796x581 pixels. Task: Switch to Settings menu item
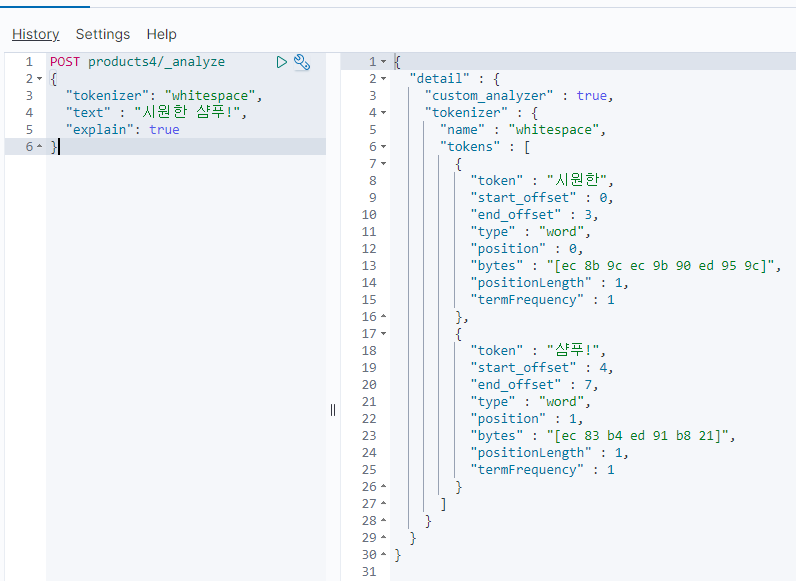102,34
